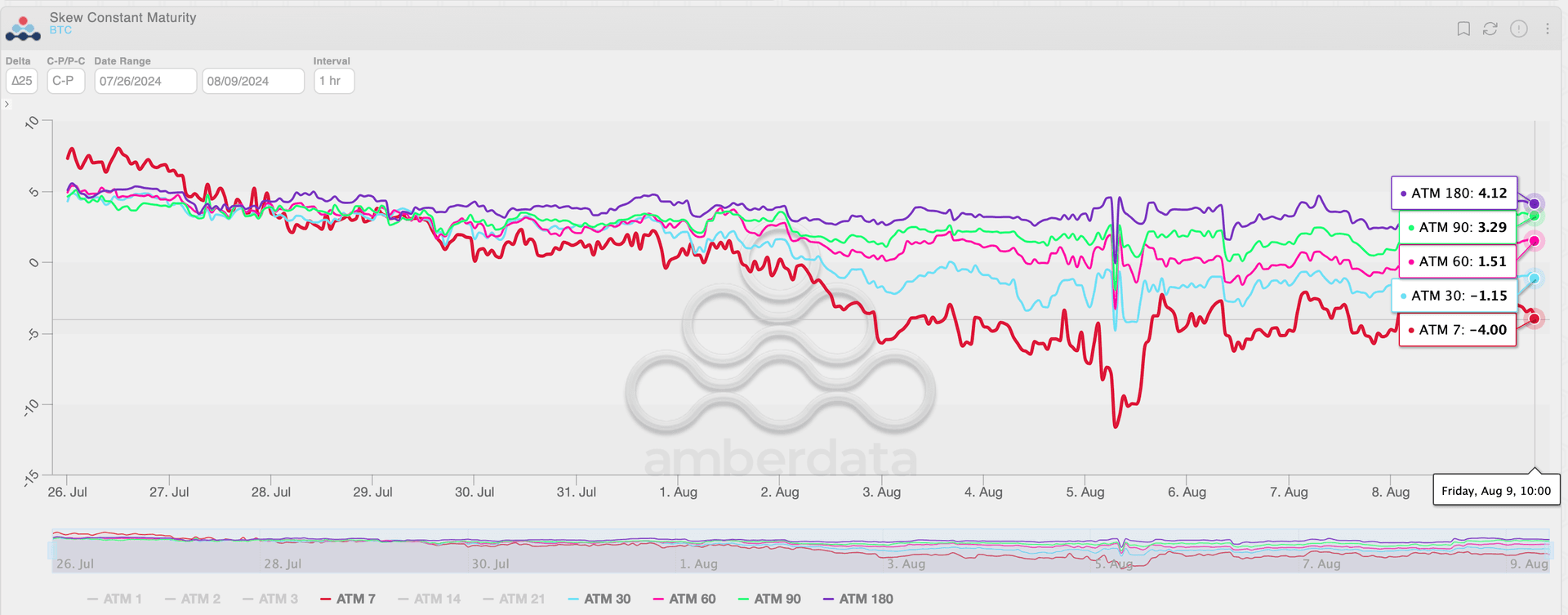This screenshot has height=615, width=1568.
Task: Click the ATM 180: 4.12 tooltip
Action: point(1454,194)
